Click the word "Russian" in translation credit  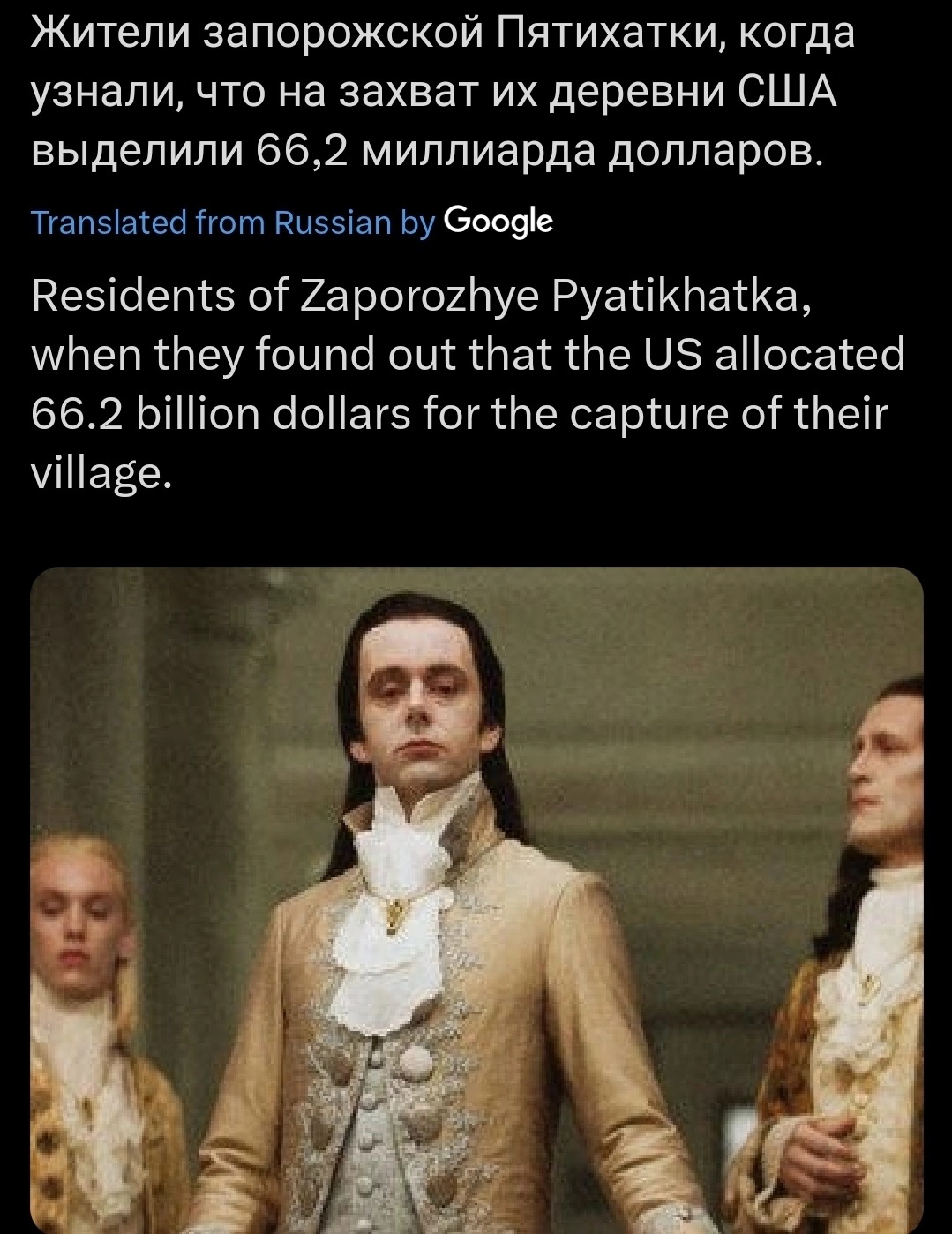point(334,223)
